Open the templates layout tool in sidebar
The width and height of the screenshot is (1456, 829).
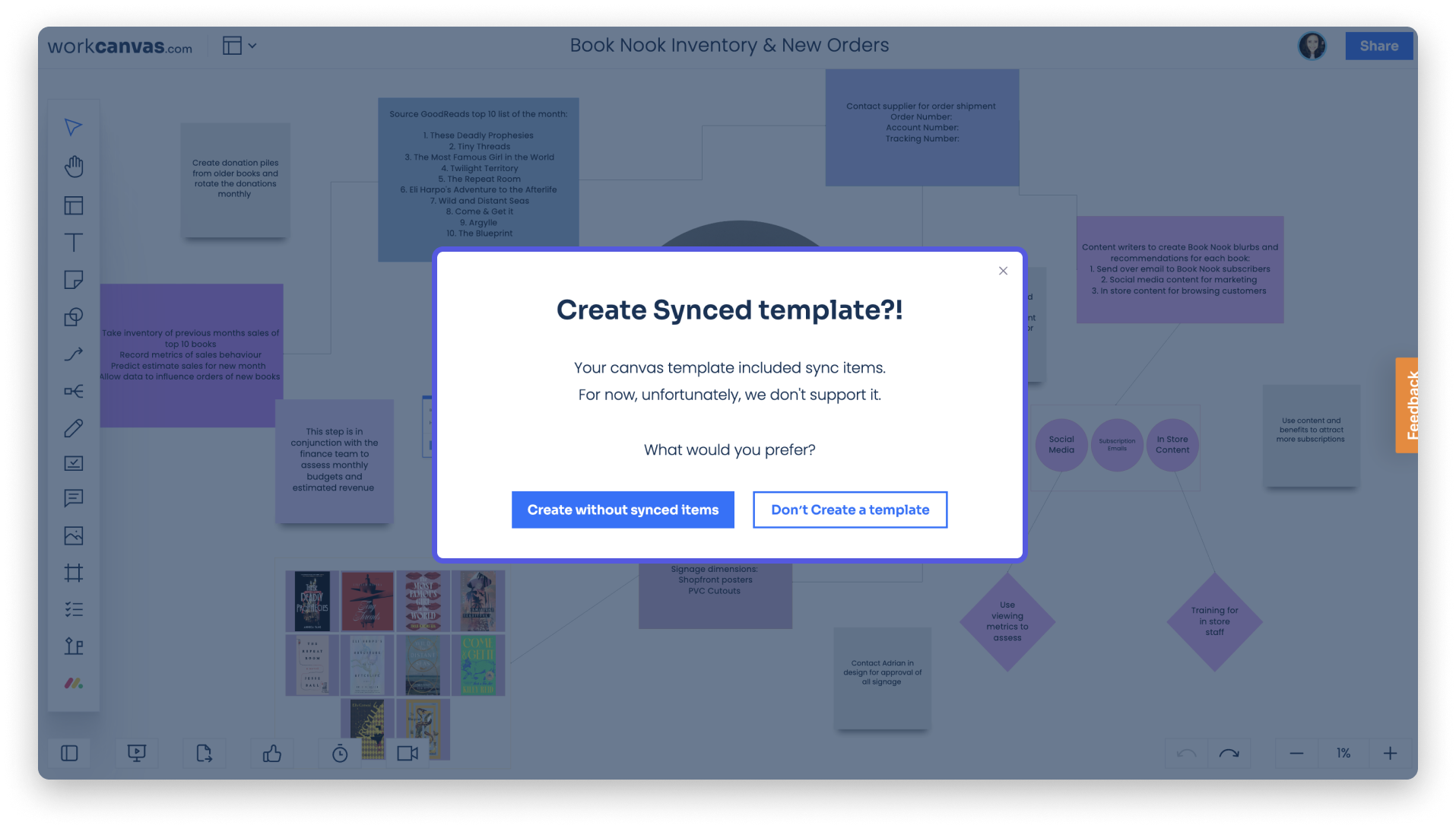pyautogui.click(x=73, y=205)
